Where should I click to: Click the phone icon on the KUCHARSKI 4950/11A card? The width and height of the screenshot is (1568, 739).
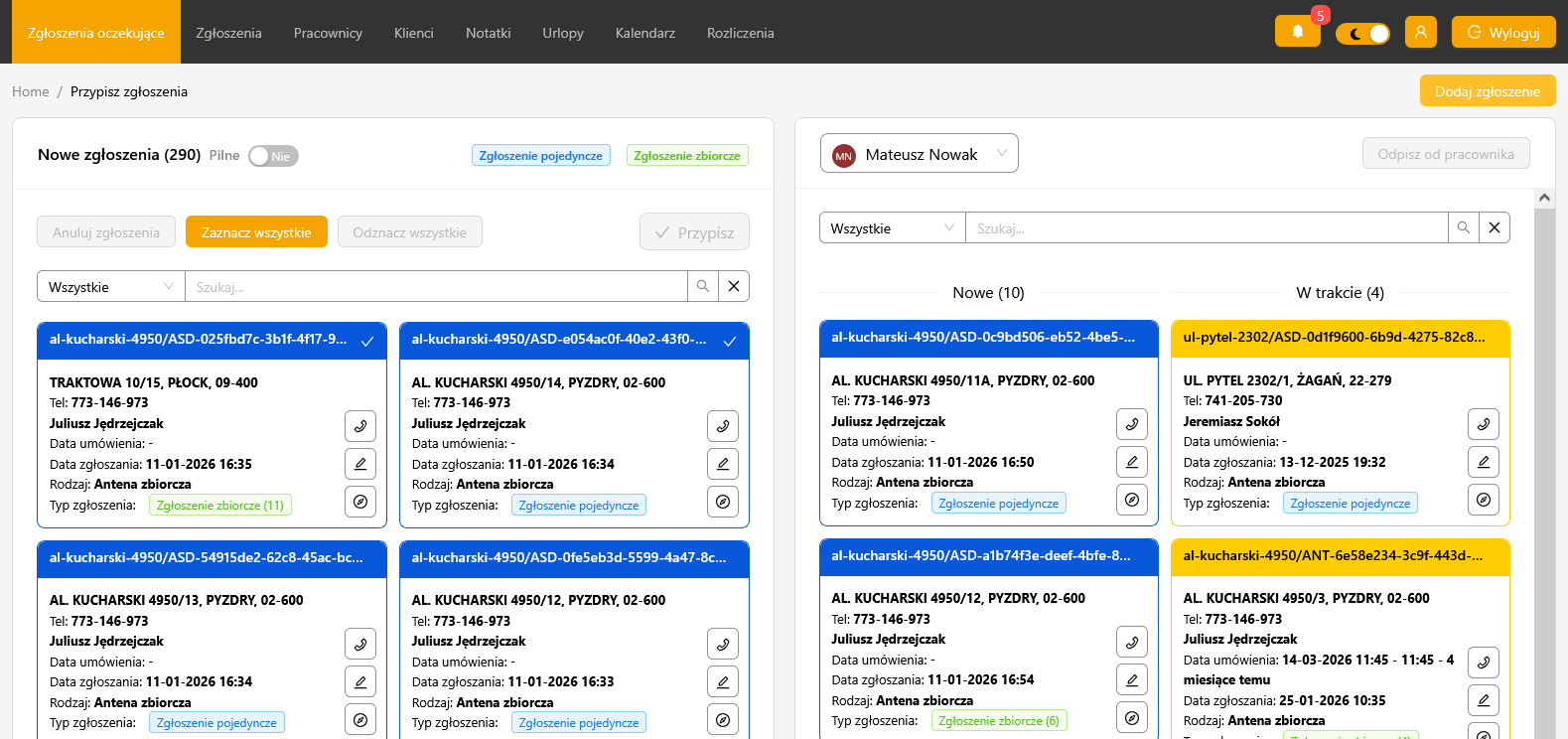[1132, 424]
